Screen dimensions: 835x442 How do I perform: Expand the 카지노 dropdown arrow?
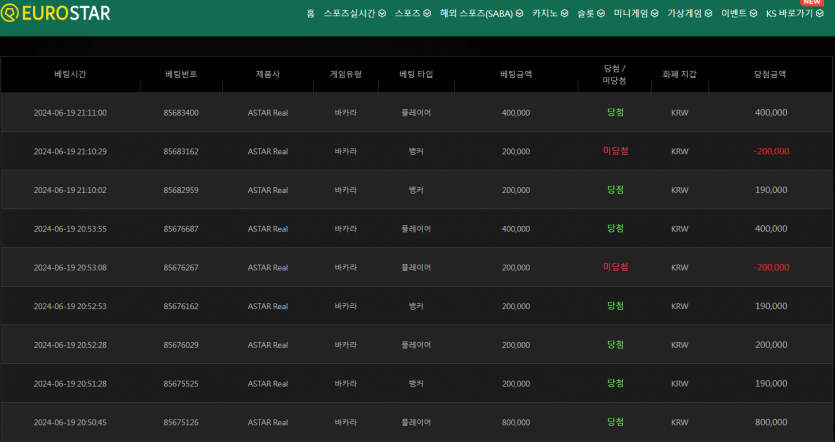tap(564, 13)
